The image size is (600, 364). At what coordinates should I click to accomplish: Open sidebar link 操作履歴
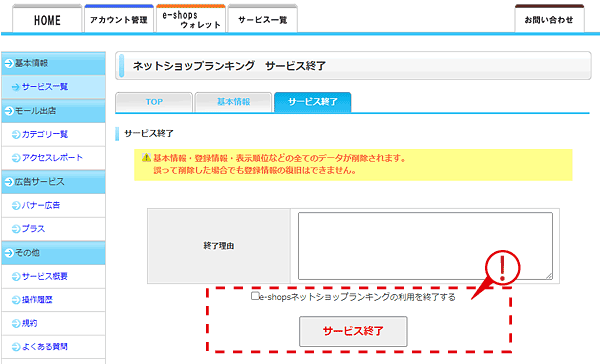tap(37, 300)
